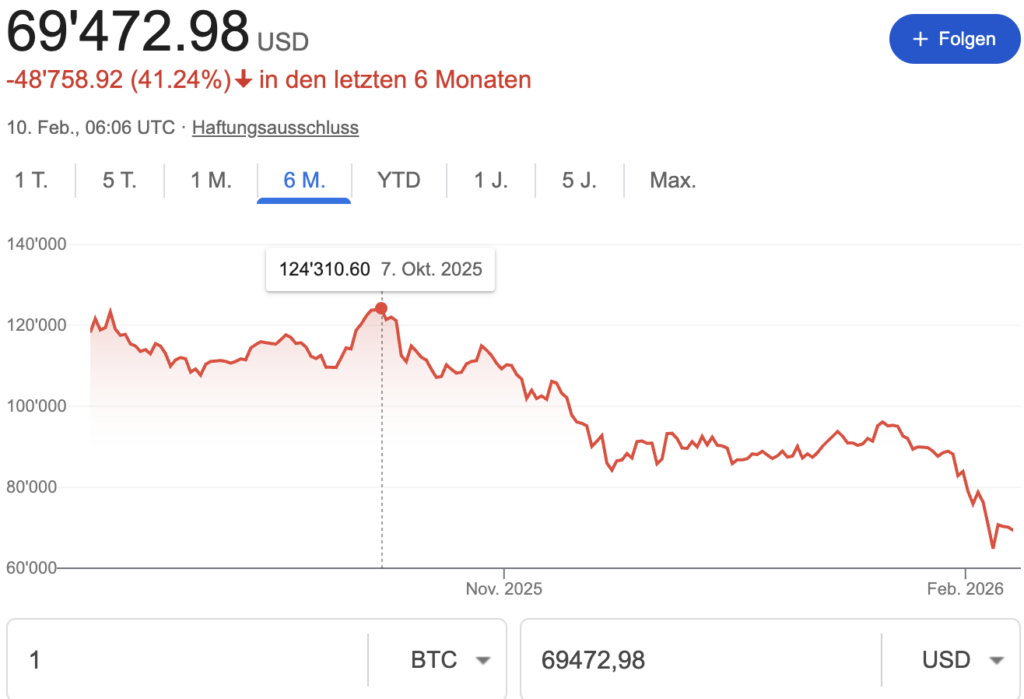Re-select the active 6 M. tab
This screenshot has height=699, width=1024.
tap(303, 180)
